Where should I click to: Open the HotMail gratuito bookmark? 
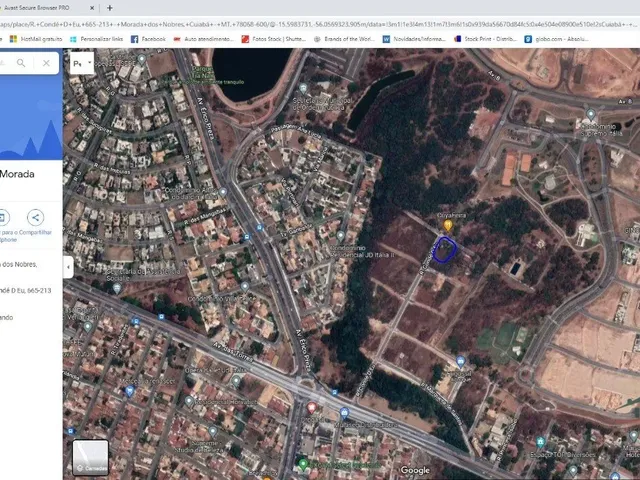pos(36,39)
